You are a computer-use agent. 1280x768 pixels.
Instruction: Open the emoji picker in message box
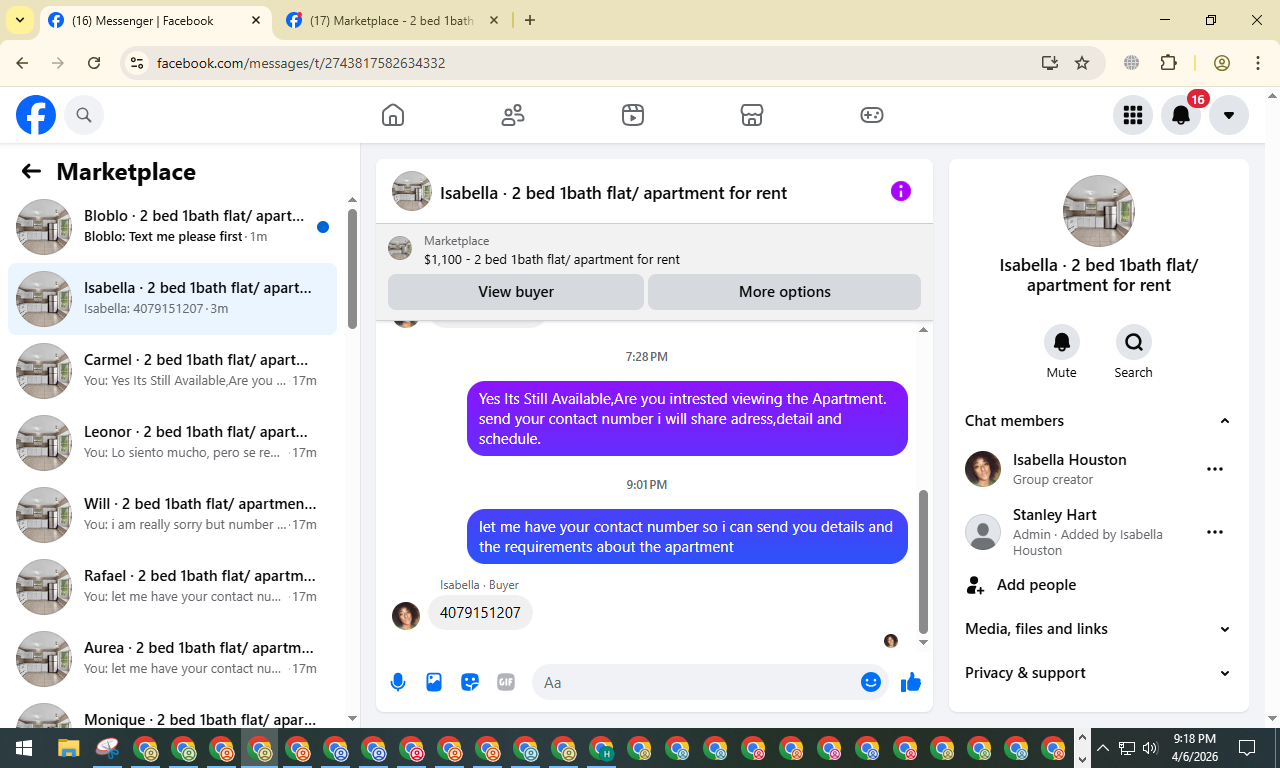871,682
